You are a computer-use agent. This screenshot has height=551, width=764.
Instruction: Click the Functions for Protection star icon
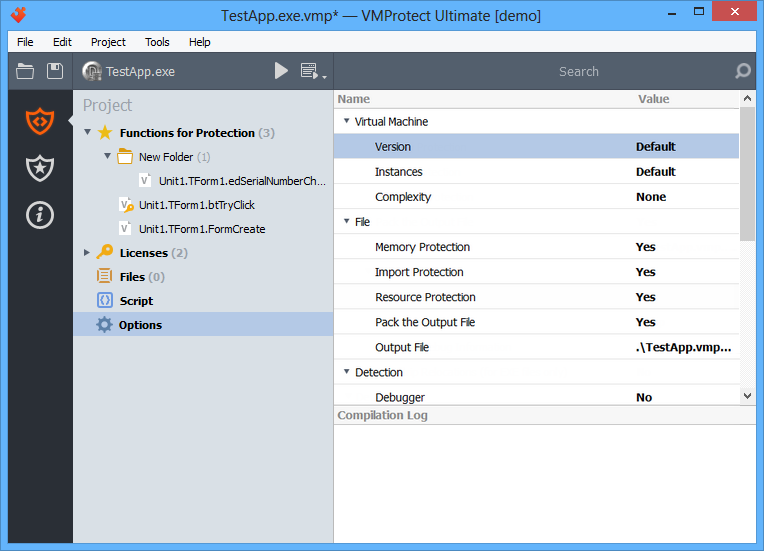(105, 133)
